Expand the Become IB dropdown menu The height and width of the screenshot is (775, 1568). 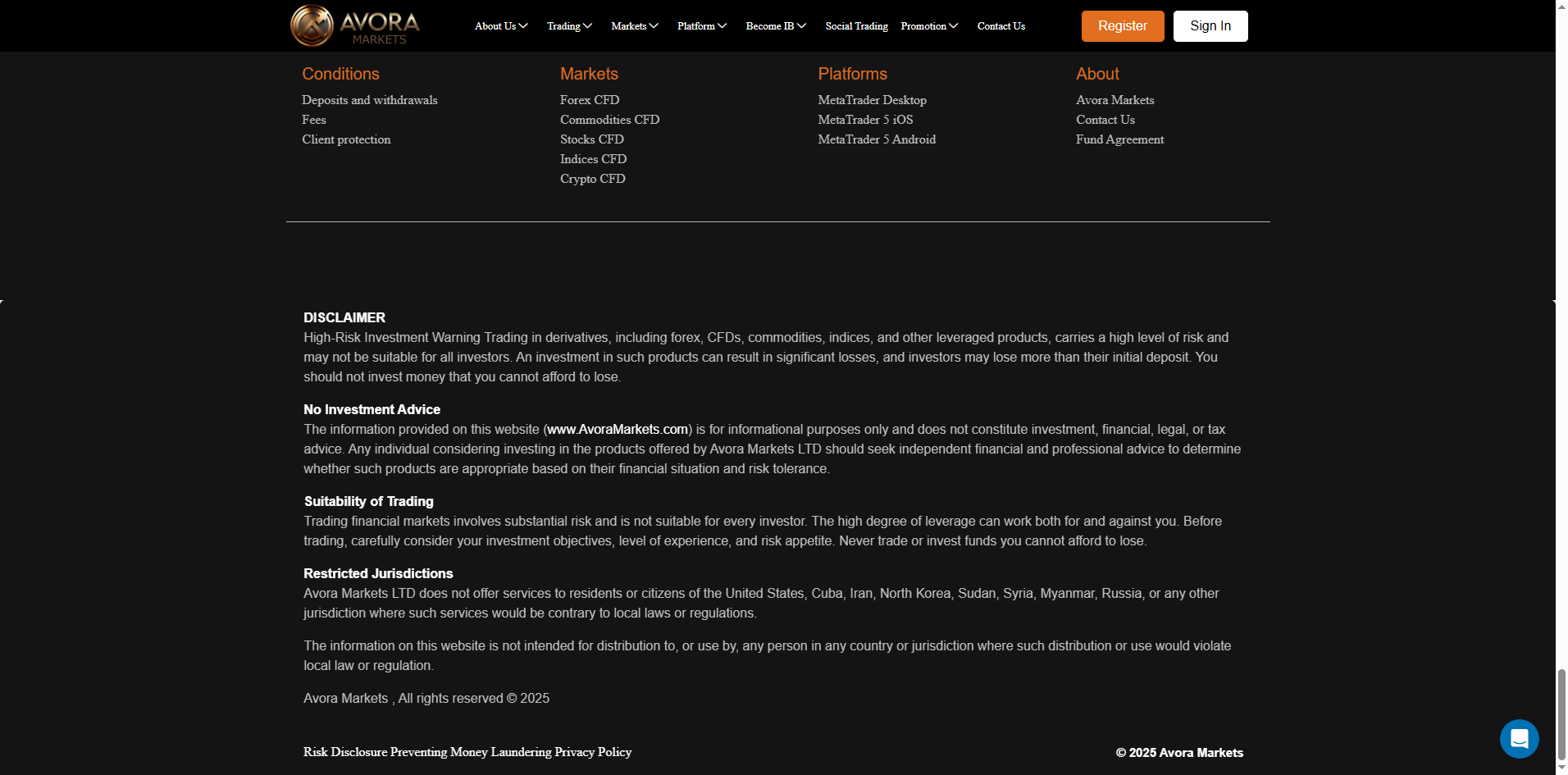coord(776,26)
